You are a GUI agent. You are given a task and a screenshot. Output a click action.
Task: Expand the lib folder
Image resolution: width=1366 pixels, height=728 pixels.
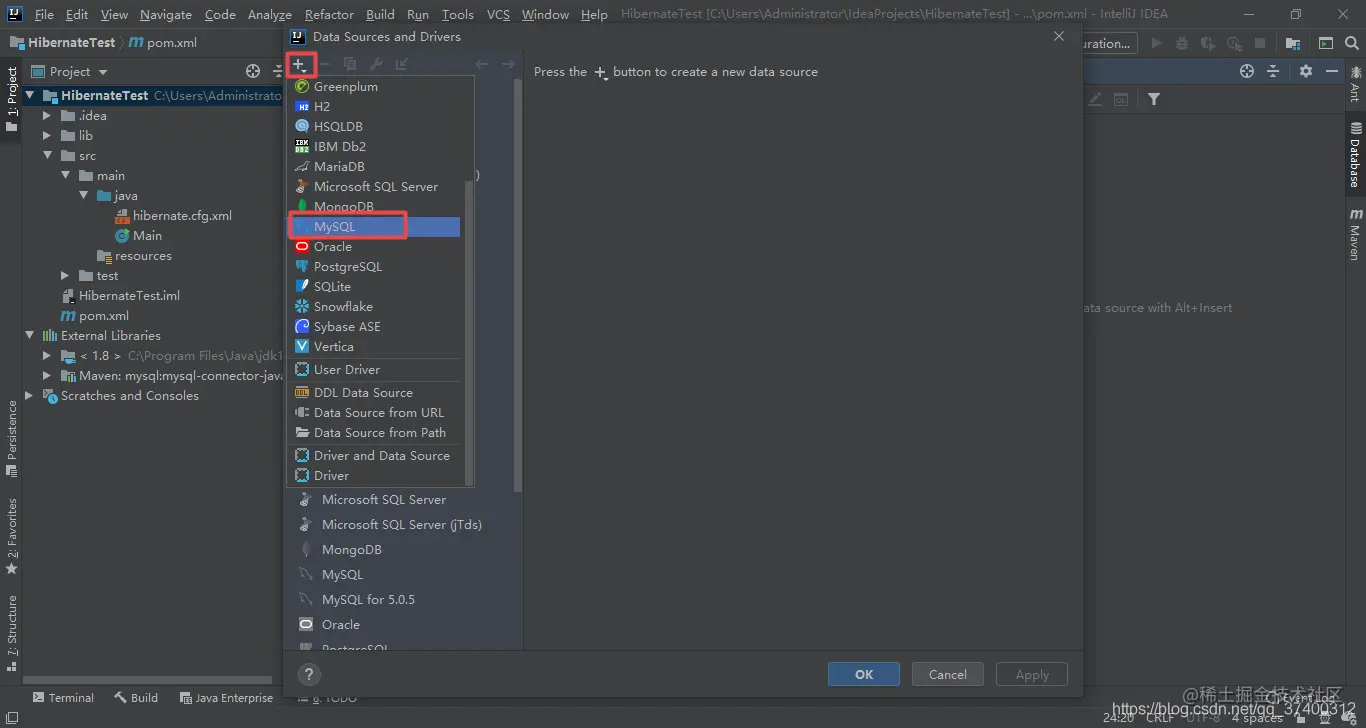point(46,136)
